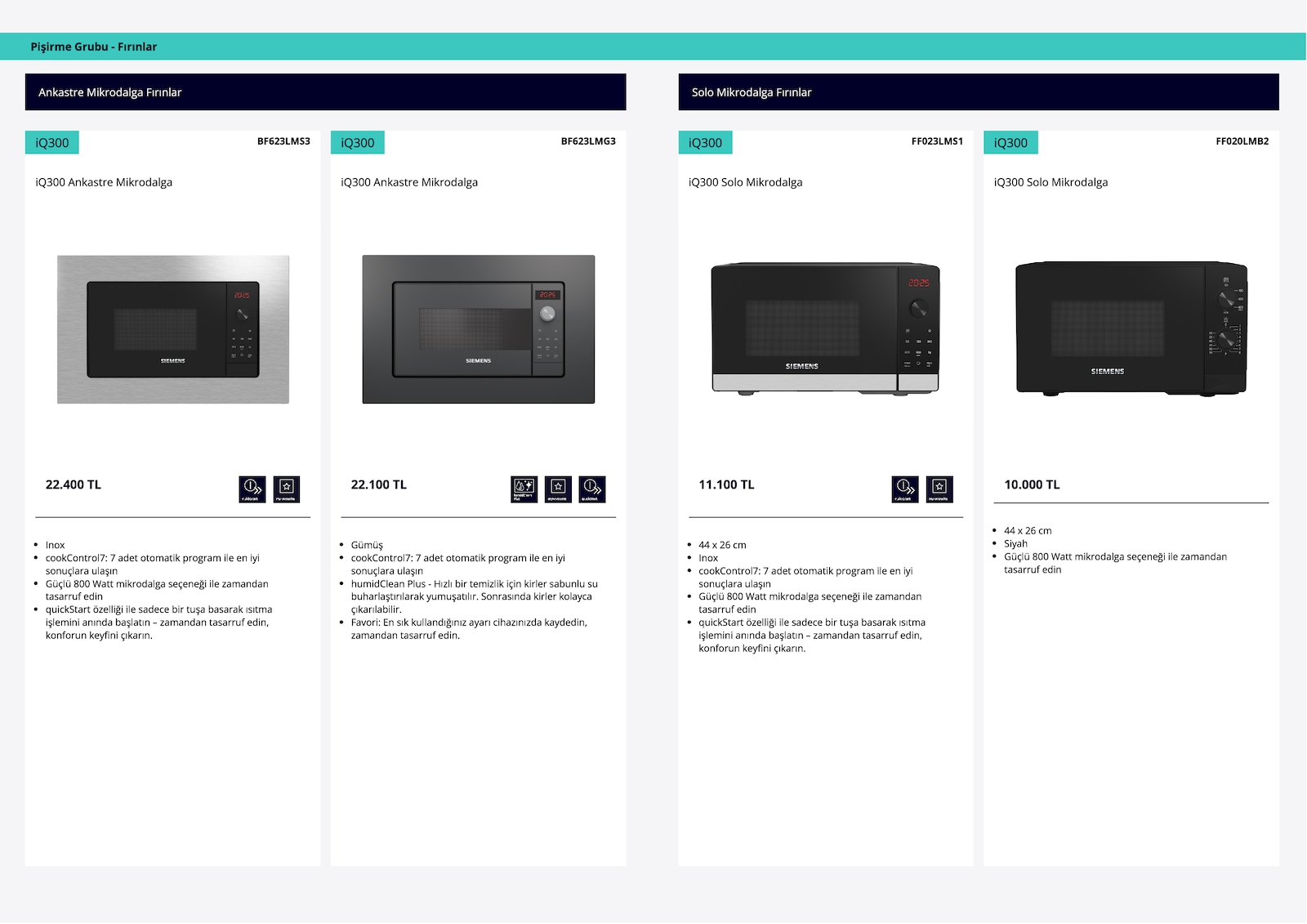Viewport: 1307px width, 924px height.
Task: Click the model code FF023LMS1
Action: (x=937, y=141)
